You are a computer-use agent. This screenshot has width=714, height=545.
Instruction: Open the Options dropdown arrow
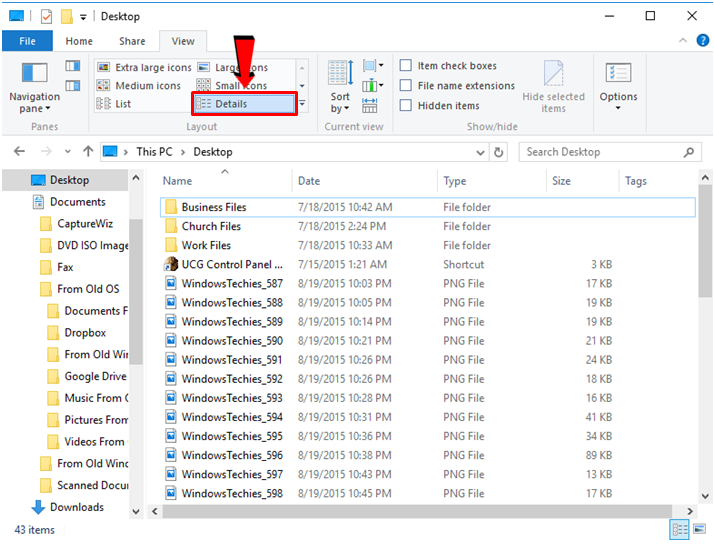[x=618, y=108]
